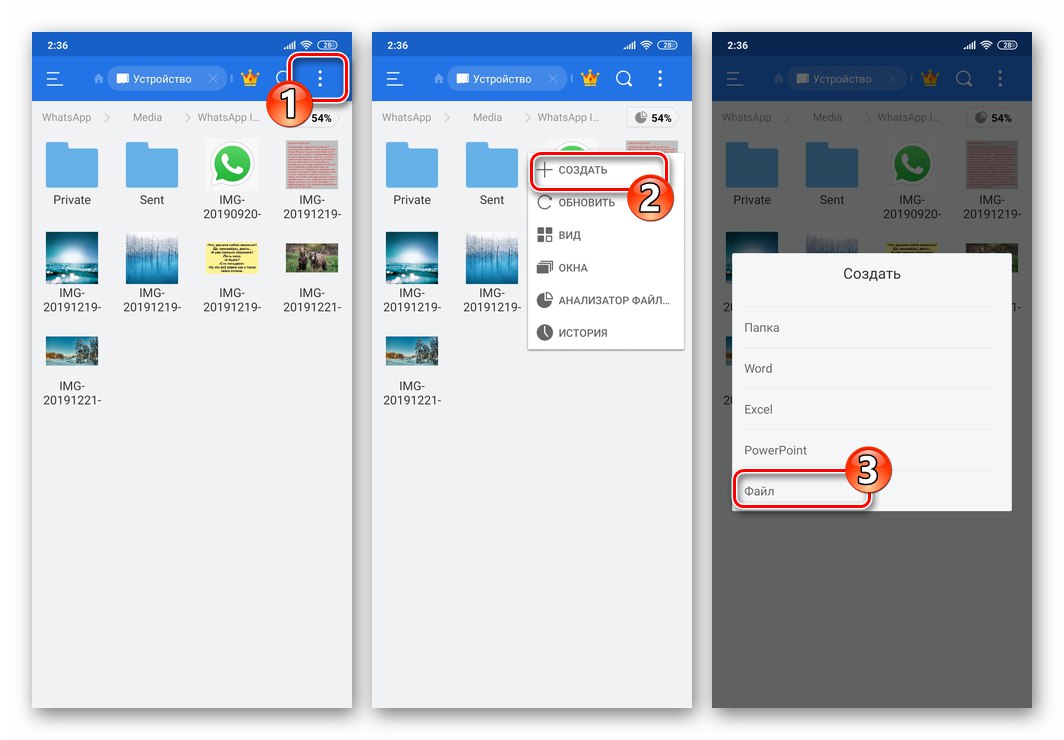Tap the signal strength icon on the Создать dialog screen
The width and height of the screenshot is (1064, 740).
pyautogui.click(x=969, y=45)
